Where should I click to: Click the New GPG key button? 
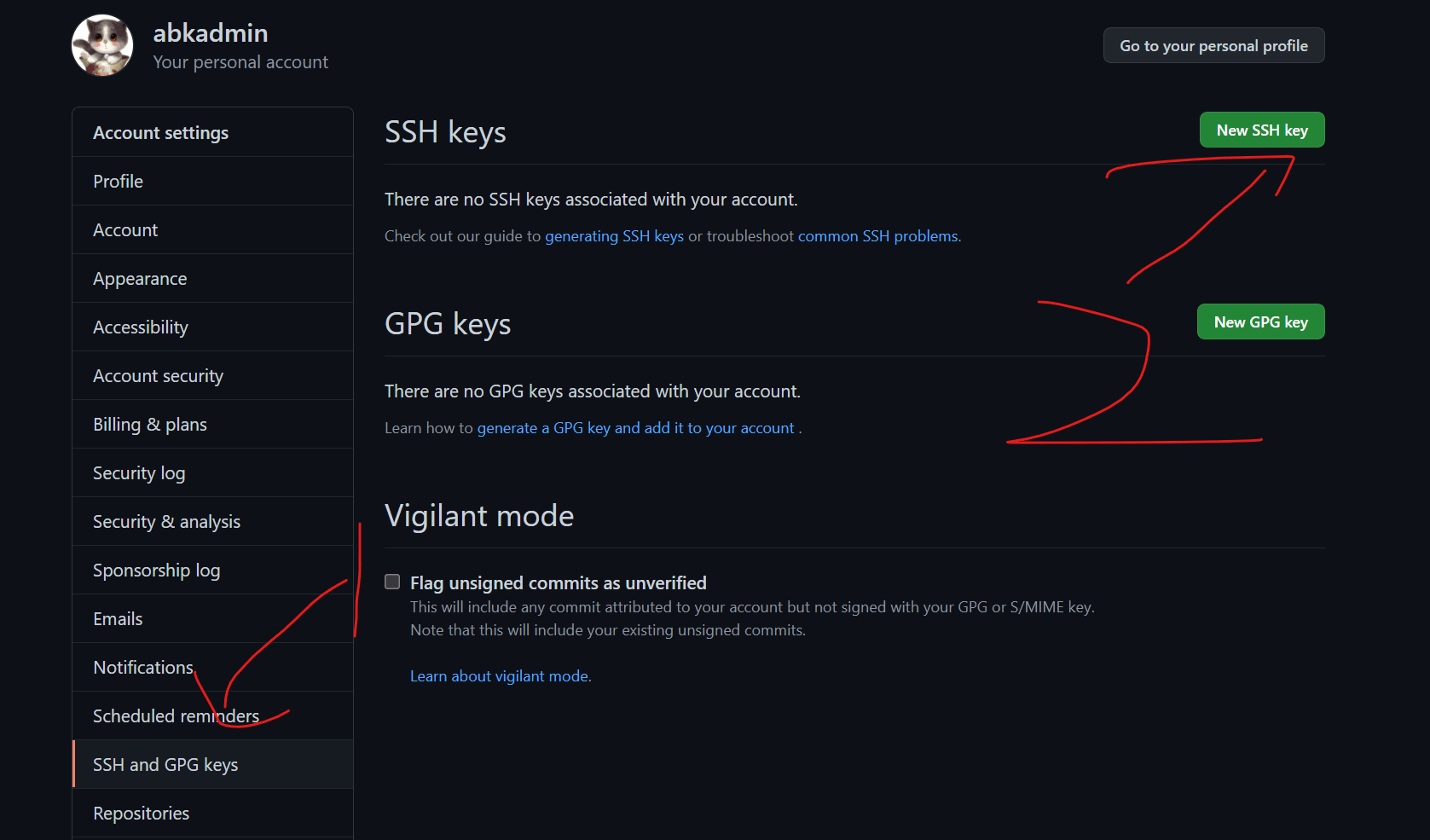tap(1261, 322)
